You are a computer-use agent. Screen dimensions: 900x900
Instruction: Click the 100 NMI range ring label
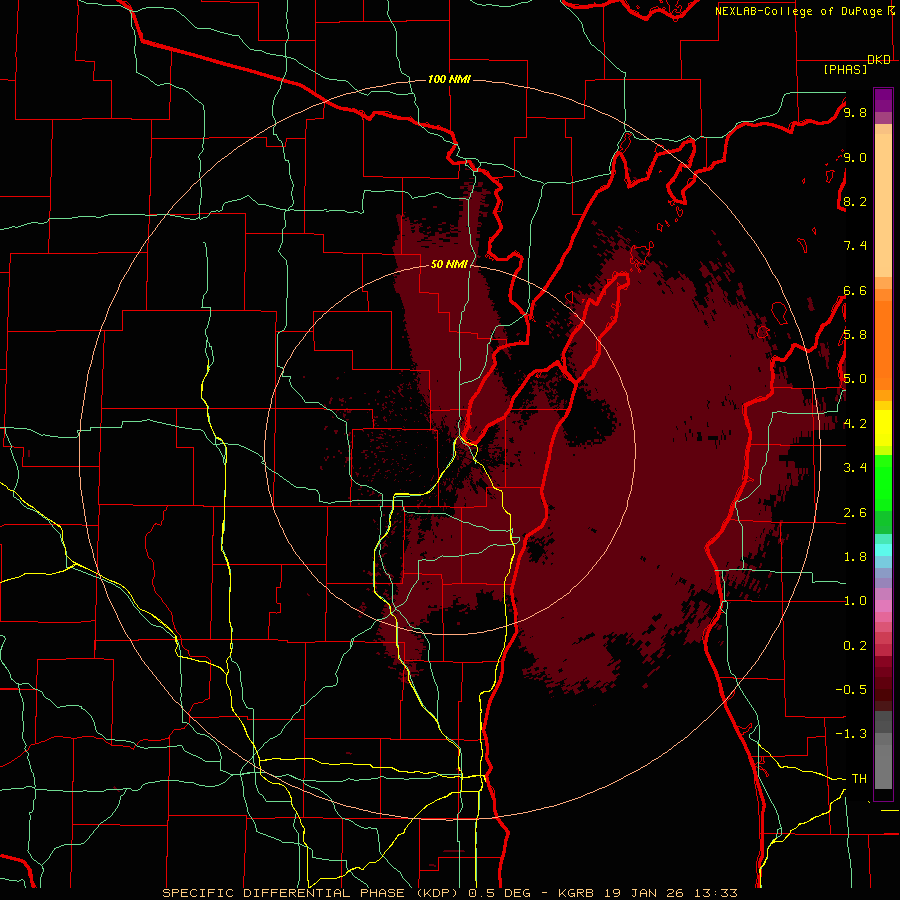[449, 79]
